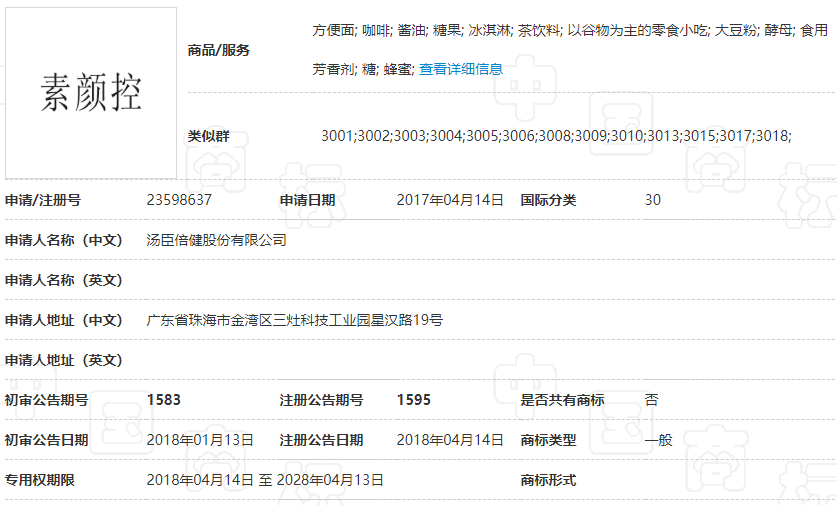The image size is (837, 505).
Task: Click applicant address 广东省珠海市金湾区三灶科技工业园星汉路19号
Action: coord(295,320)
